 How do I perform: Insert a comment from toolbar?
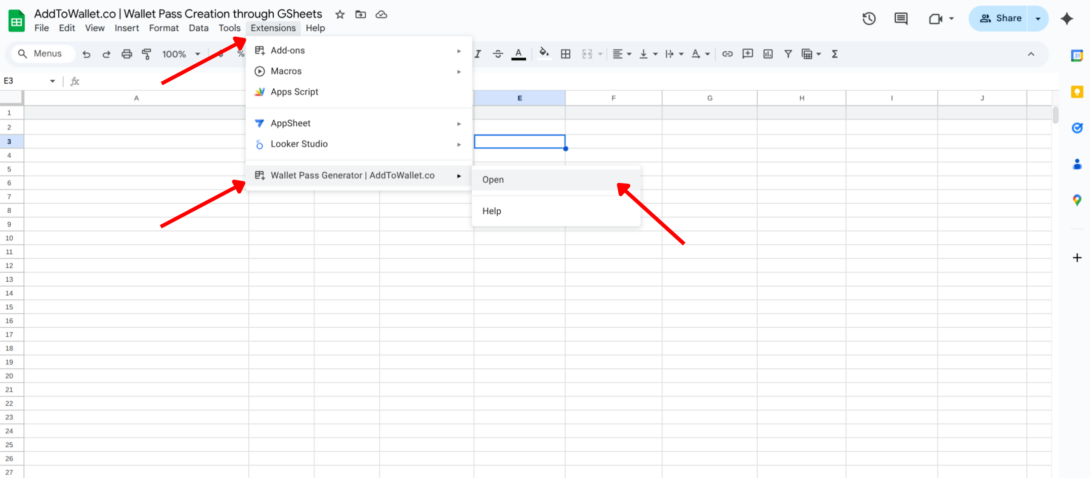(x=747, y=53)
